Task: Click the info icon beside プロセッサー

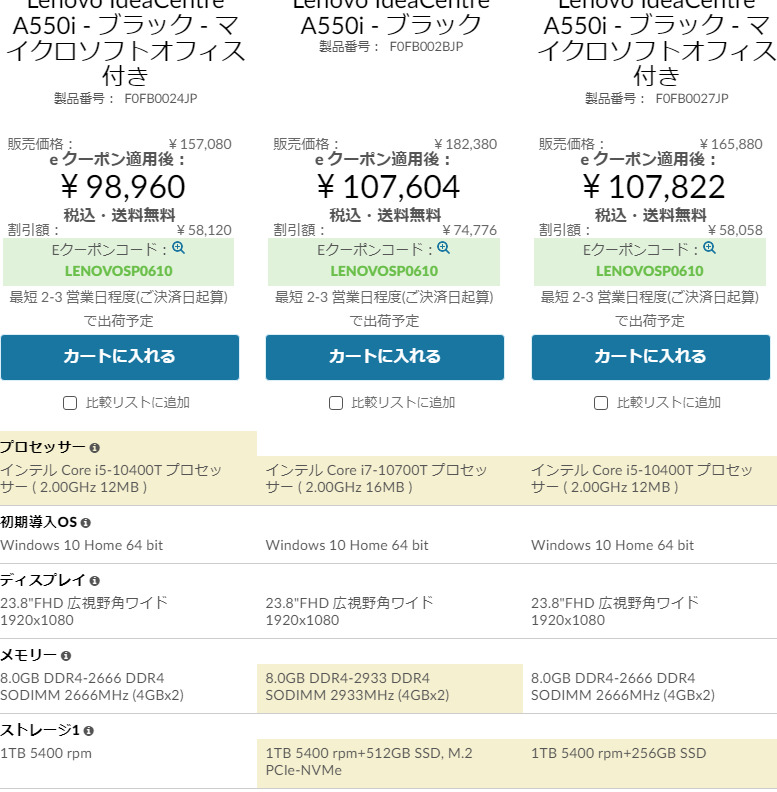Action: click(95, 448)
